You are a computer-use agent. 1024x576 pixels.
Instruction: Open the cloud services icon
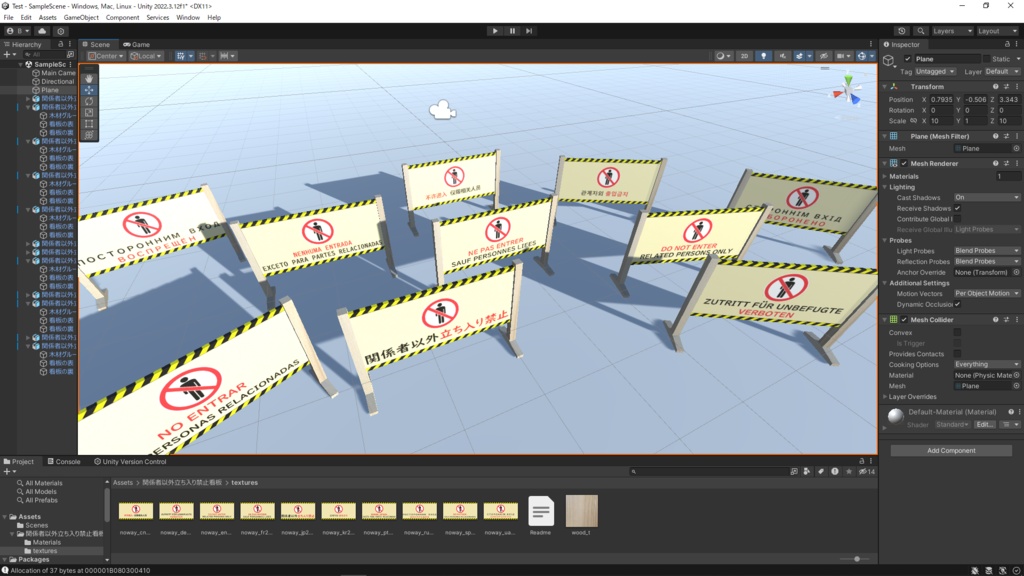42,31
